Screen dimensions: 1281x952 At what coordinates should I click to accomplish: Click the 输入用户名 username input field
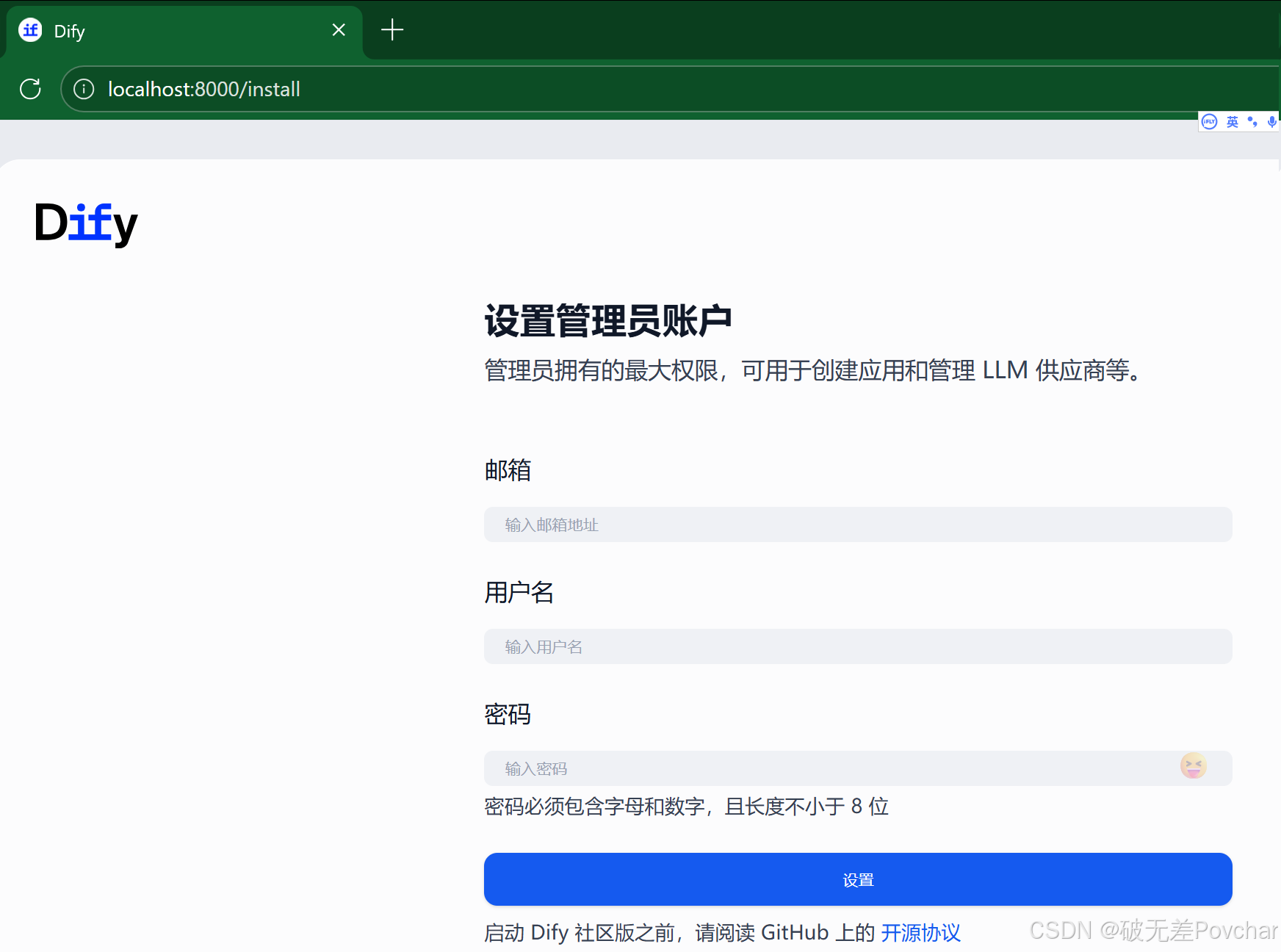pyautogui.click(x=858, y=646)
